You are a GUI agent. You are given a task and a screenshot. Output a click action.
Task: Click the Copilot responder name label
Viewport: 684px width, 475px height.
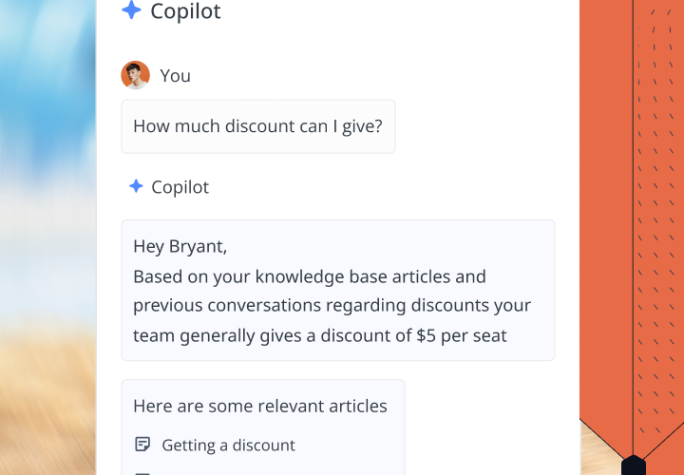pos(180,187)
